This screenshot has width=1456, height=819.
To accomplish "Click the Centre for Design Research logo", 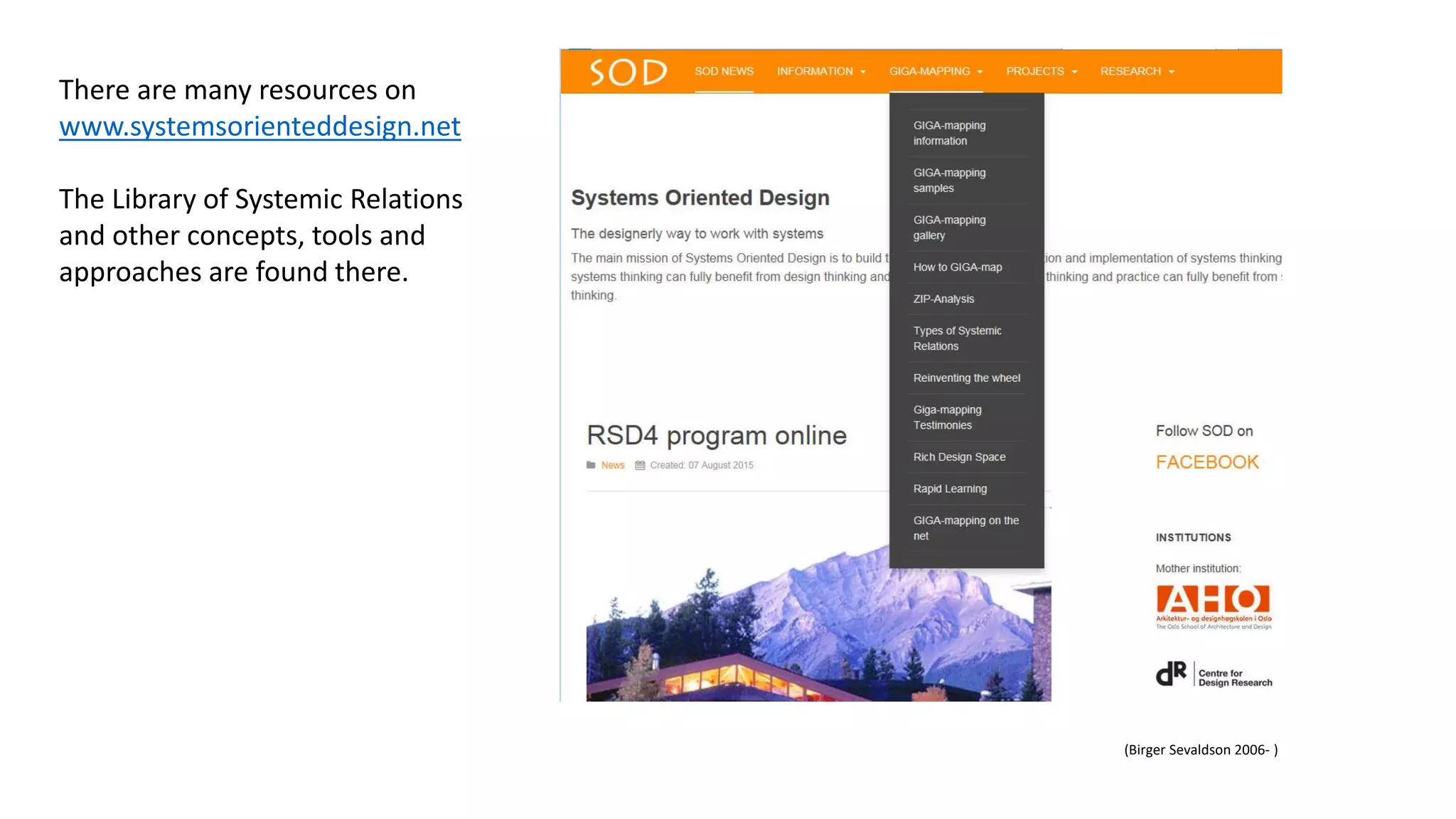I will (1213, 674).
